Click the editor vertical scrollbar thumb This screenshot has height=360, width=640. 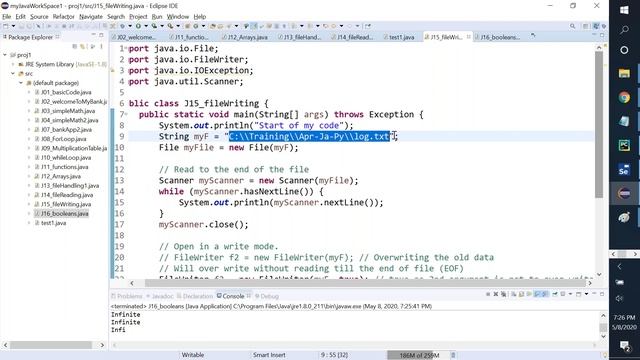coord(599,124)
